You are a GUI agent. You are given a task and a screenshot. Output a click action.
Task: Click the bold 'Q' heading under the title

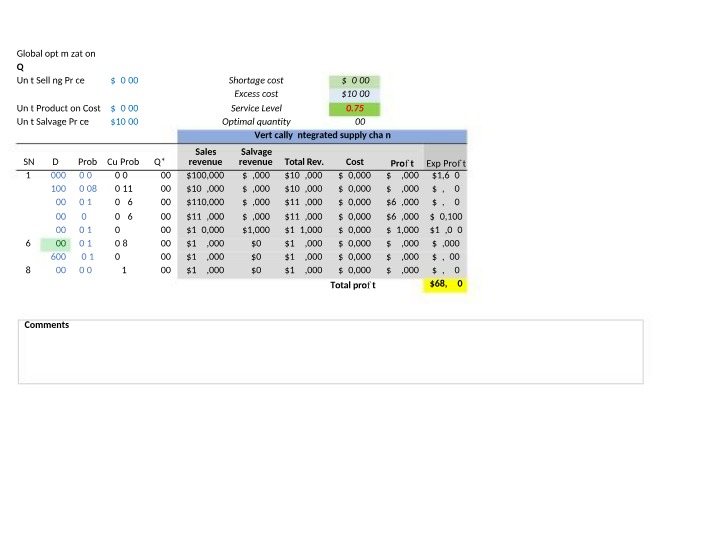coord(20,67)
